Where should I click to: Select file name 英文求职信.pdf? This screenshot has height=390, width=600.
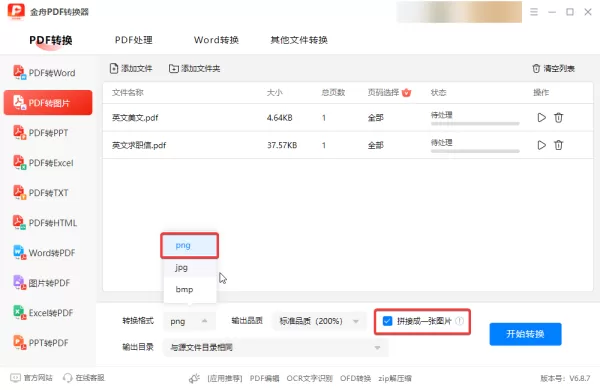(x=139, y=145)
